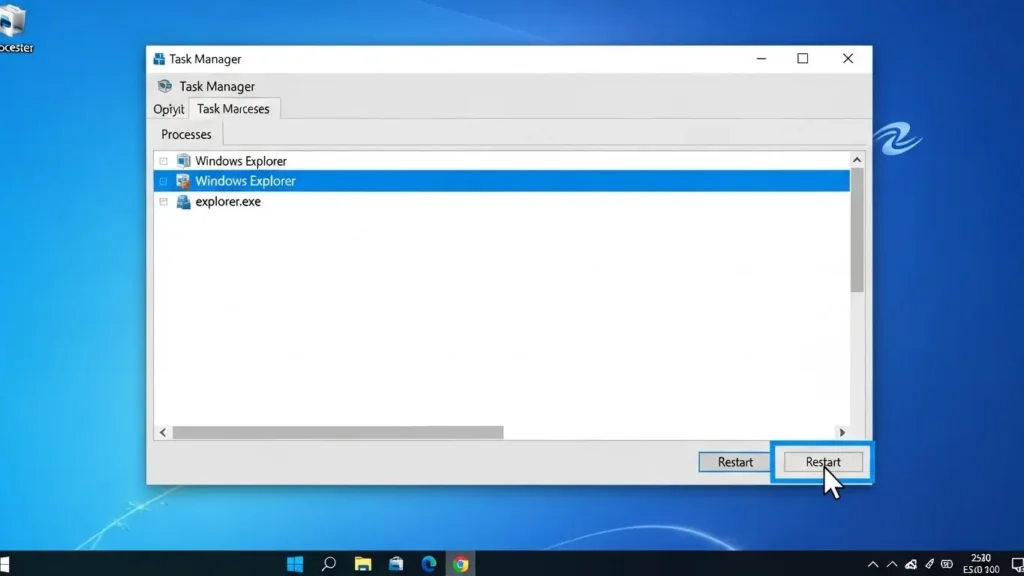Click the explorer.exe process icon
Screen dimensions: 1024x576
click(x=183, y=202)
